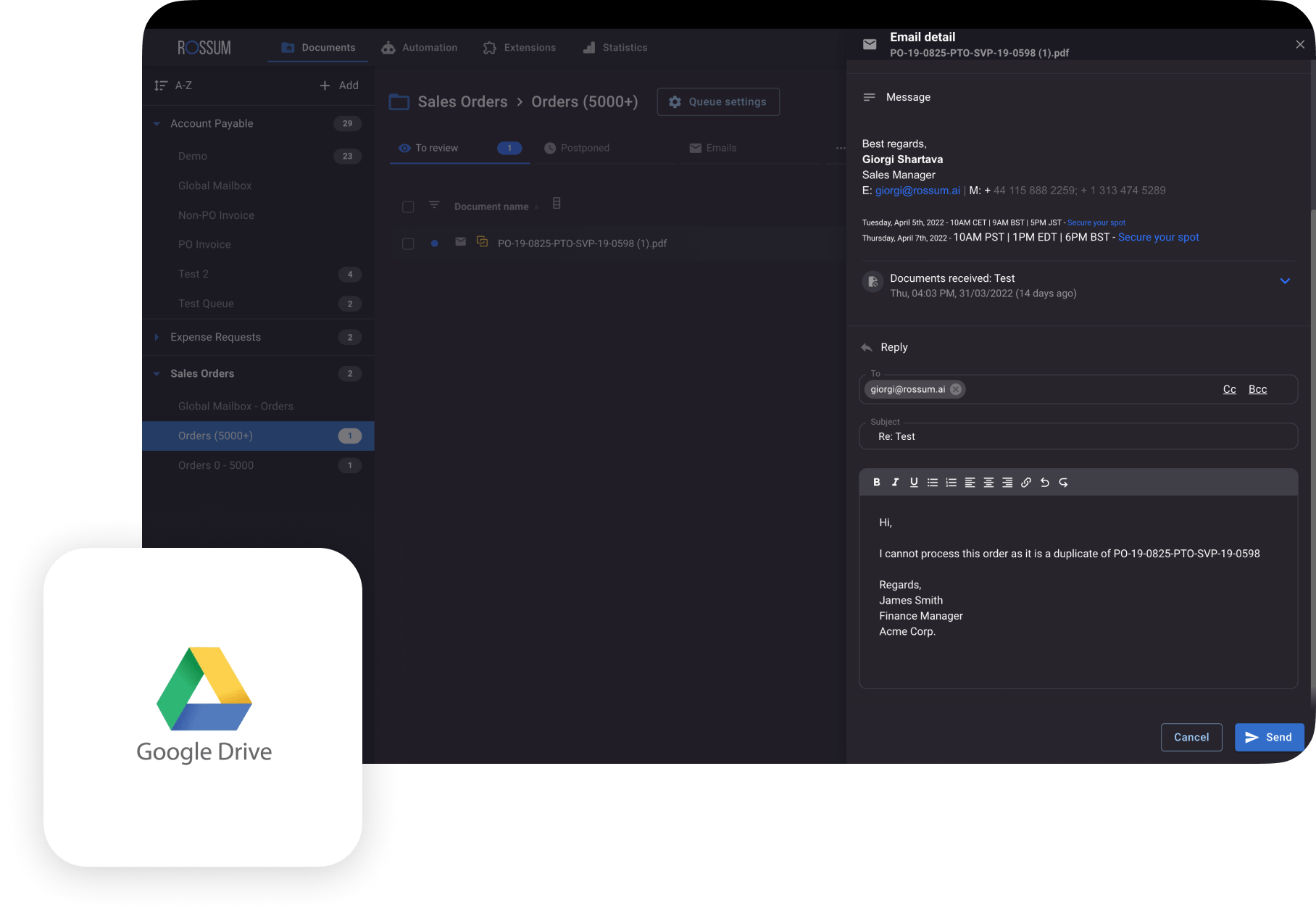The height and width of the screenshot is (916, 1316).
Task: Click the Google Drive logo card
Action: (x=203, y=707)
